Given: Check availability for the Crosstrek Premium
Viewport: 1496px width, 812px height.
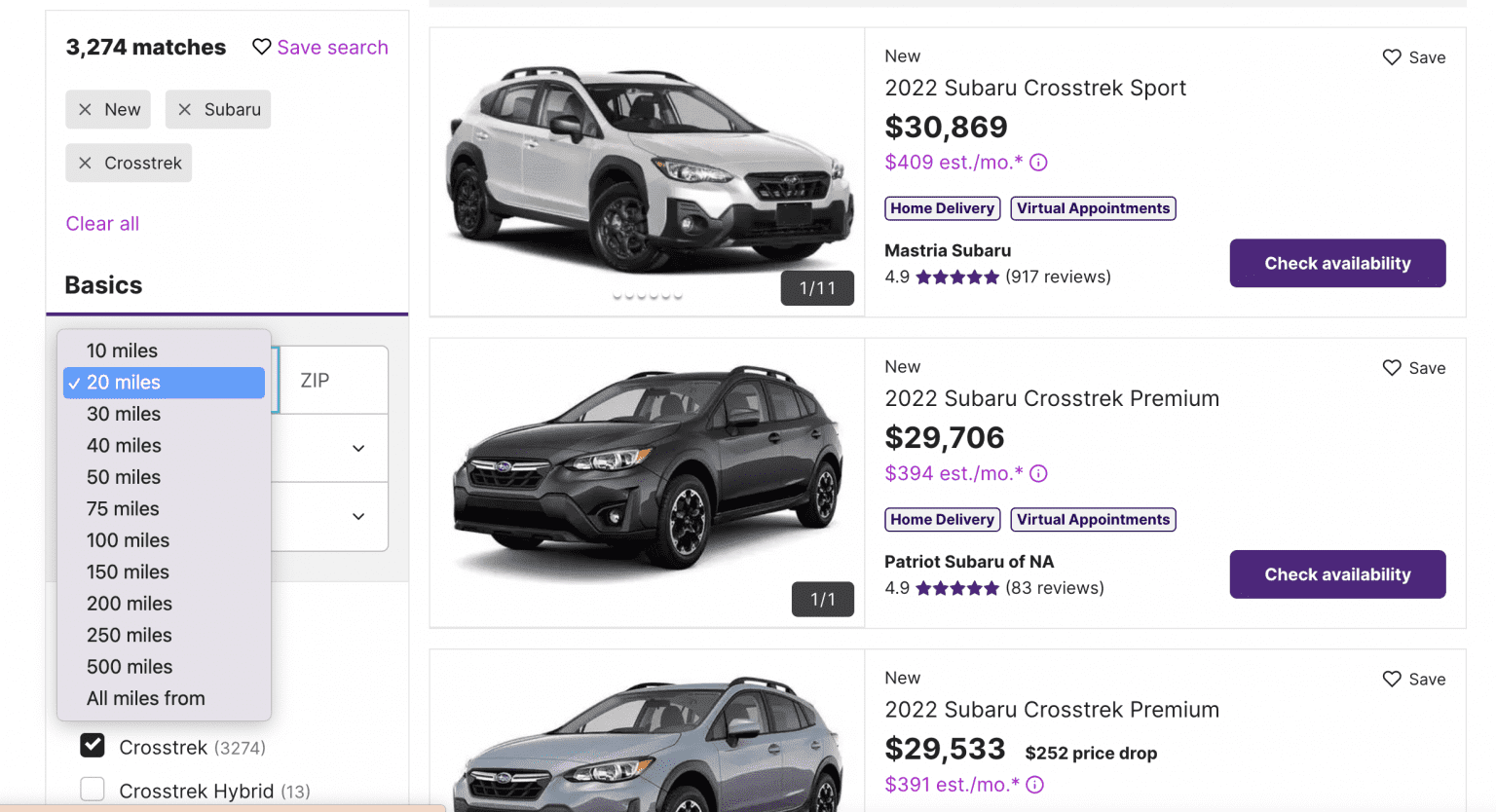Looking at the screenshot, I should [1336, 574].
